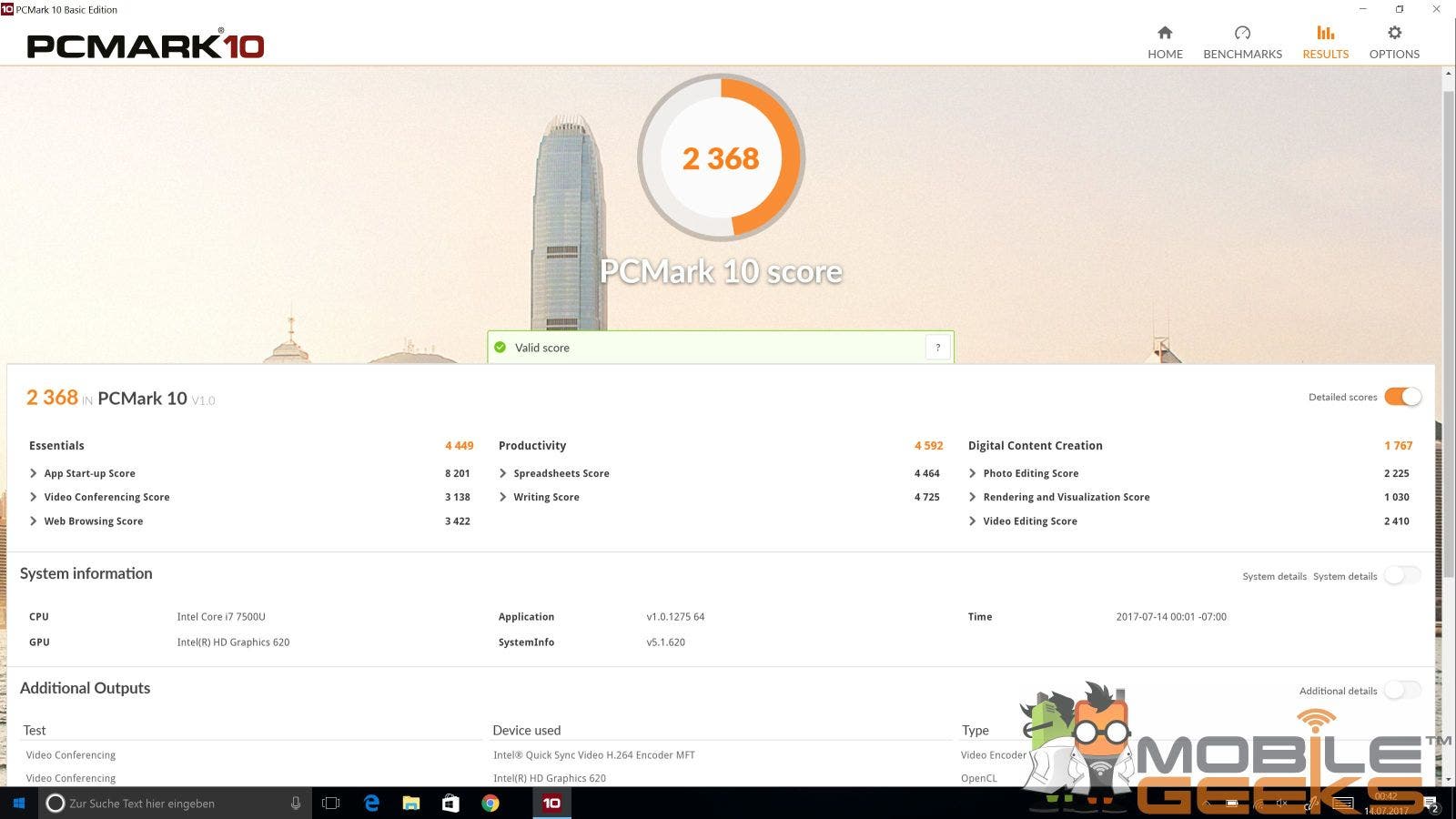Click the Productivity score 4 592

coord(929,446)
